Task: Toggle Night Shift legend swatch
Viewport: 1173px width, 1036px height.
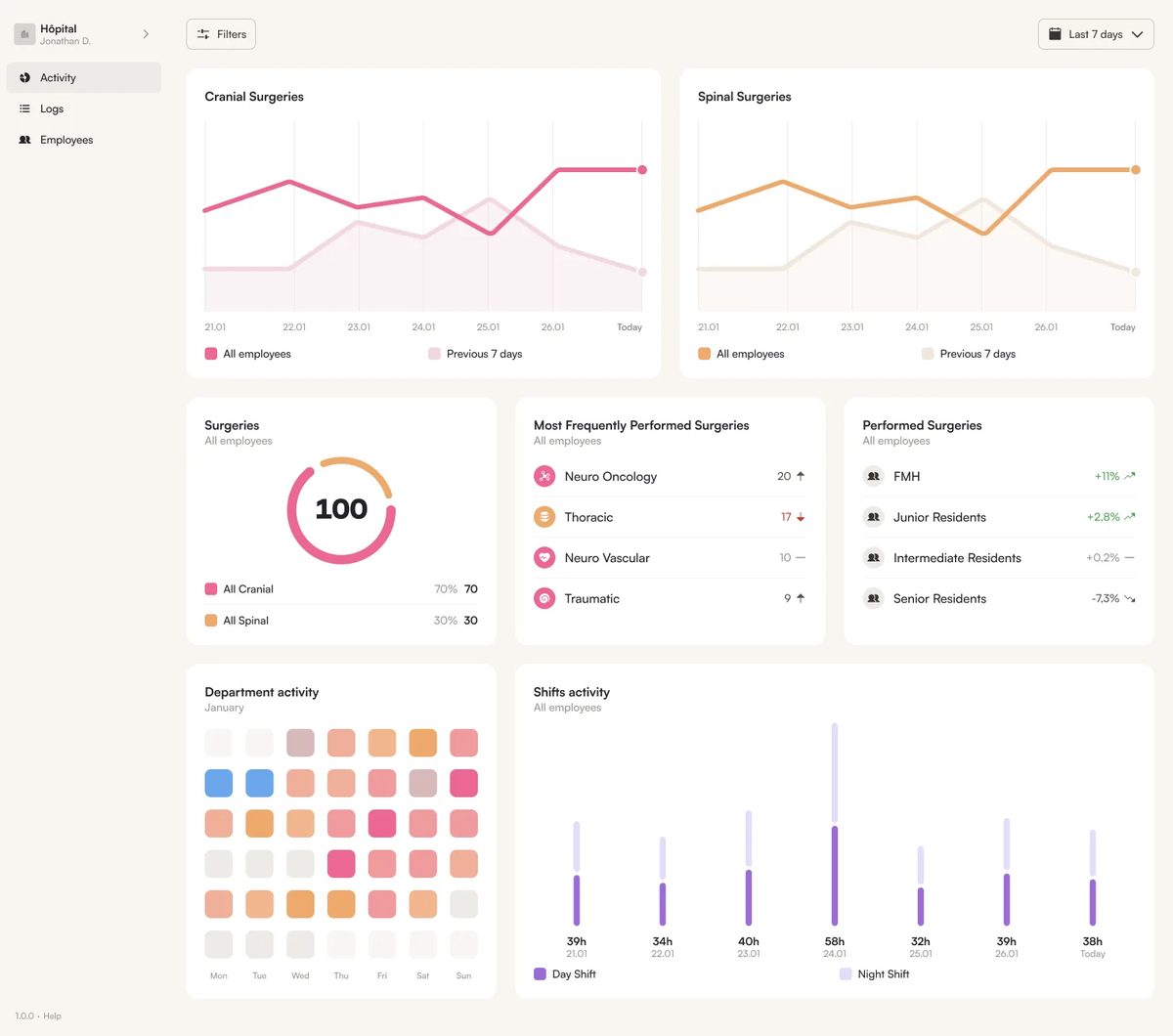Action: tap(846, 974)
